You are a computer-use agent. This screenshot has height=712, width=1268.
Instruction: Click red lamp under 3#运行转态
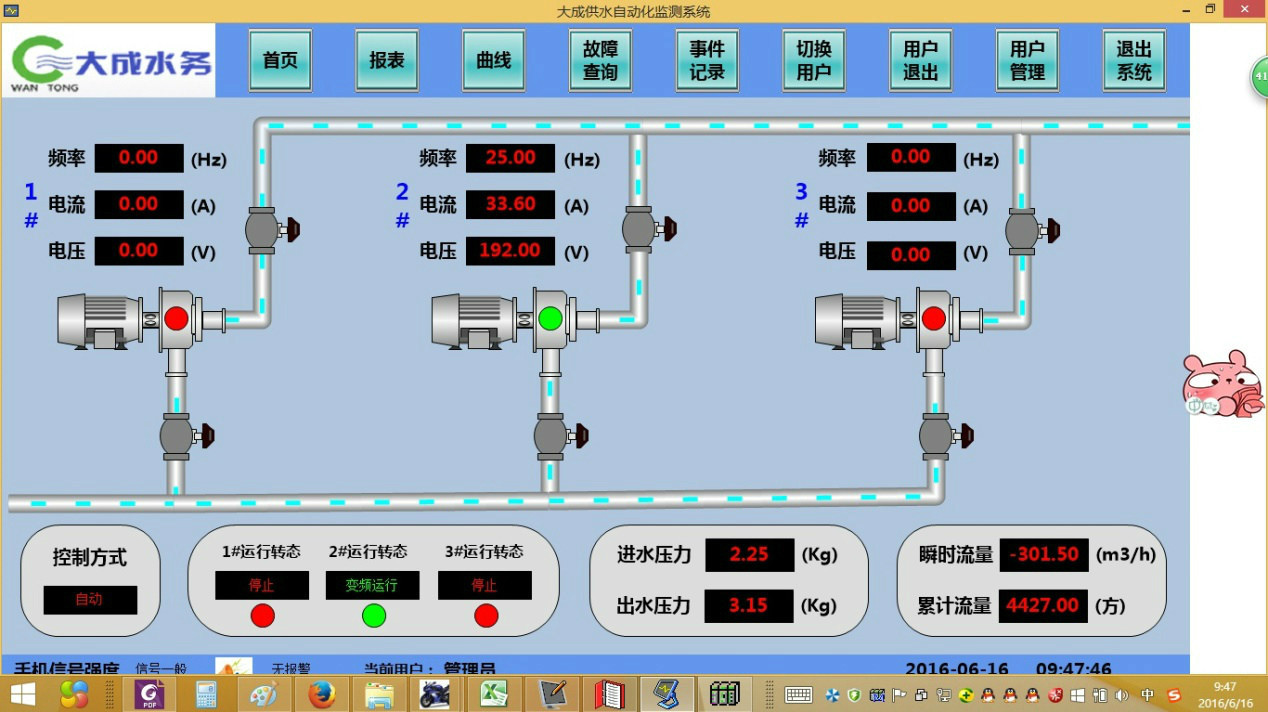485,615
